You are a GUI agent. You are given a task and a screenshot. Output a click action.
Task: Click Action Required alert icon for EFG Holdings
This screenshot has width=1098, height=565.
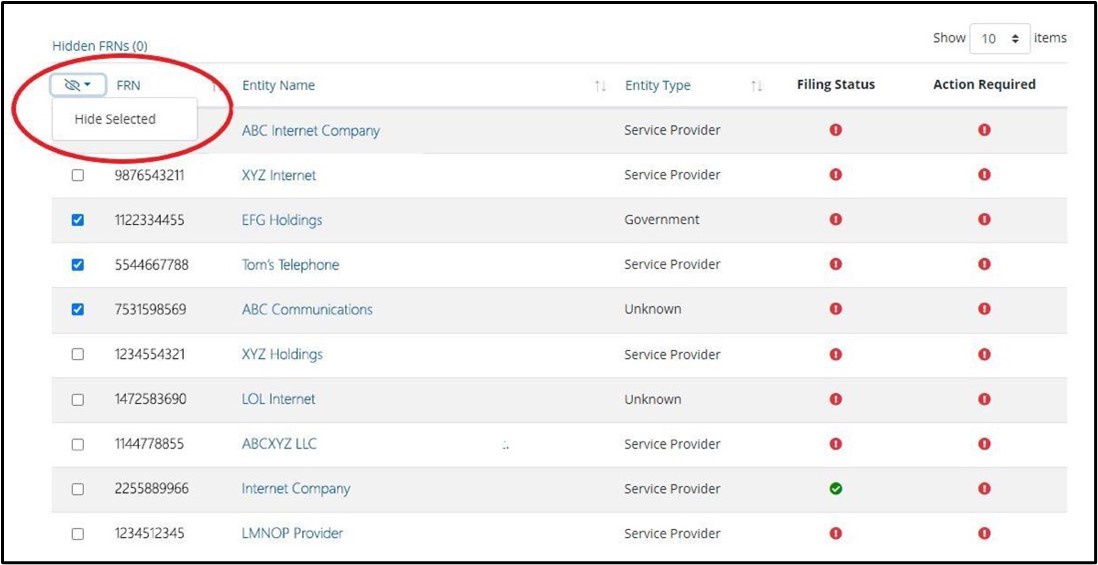(984, 220)
